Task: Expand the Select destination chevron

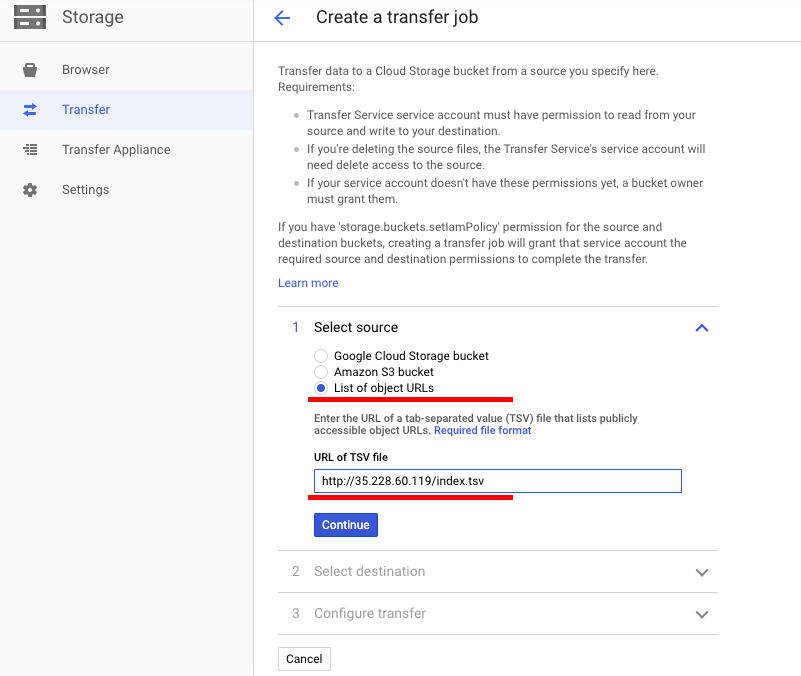Action: click(702, 572)
